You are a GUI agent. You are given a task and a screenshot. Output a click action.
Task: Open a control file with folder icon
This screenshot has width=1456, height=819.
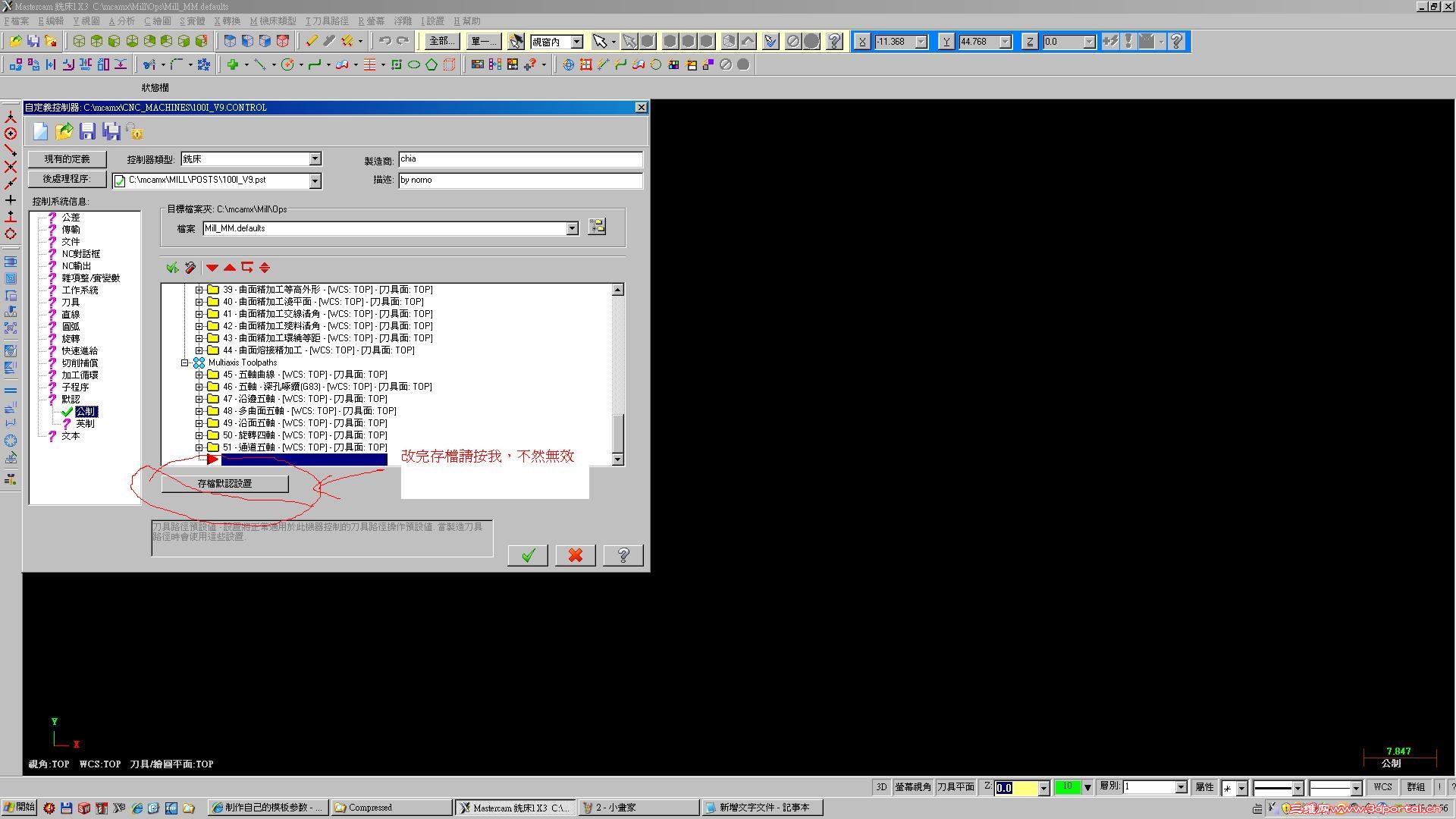click(64, 131)
